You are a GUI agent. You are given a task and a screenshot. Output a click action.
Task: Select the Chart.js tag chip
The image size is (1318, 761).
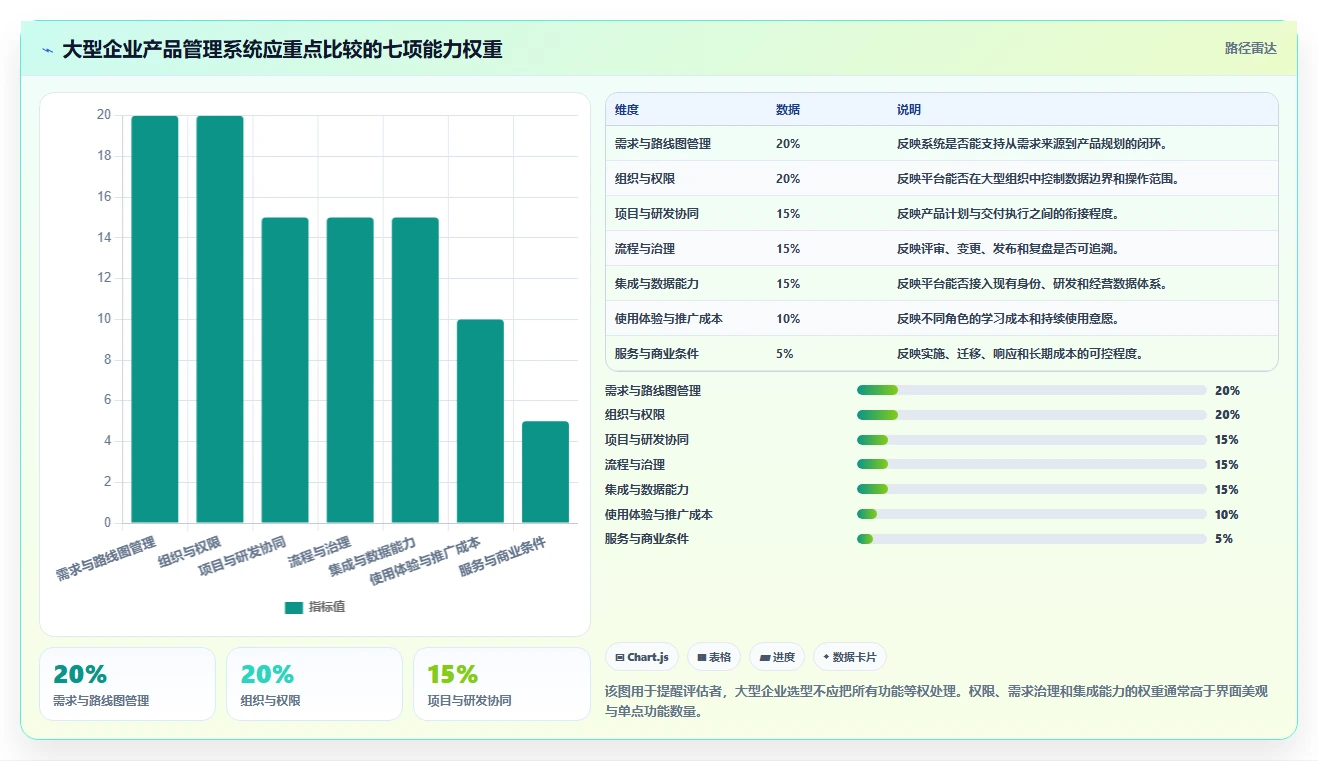click(x=642, y=657)
